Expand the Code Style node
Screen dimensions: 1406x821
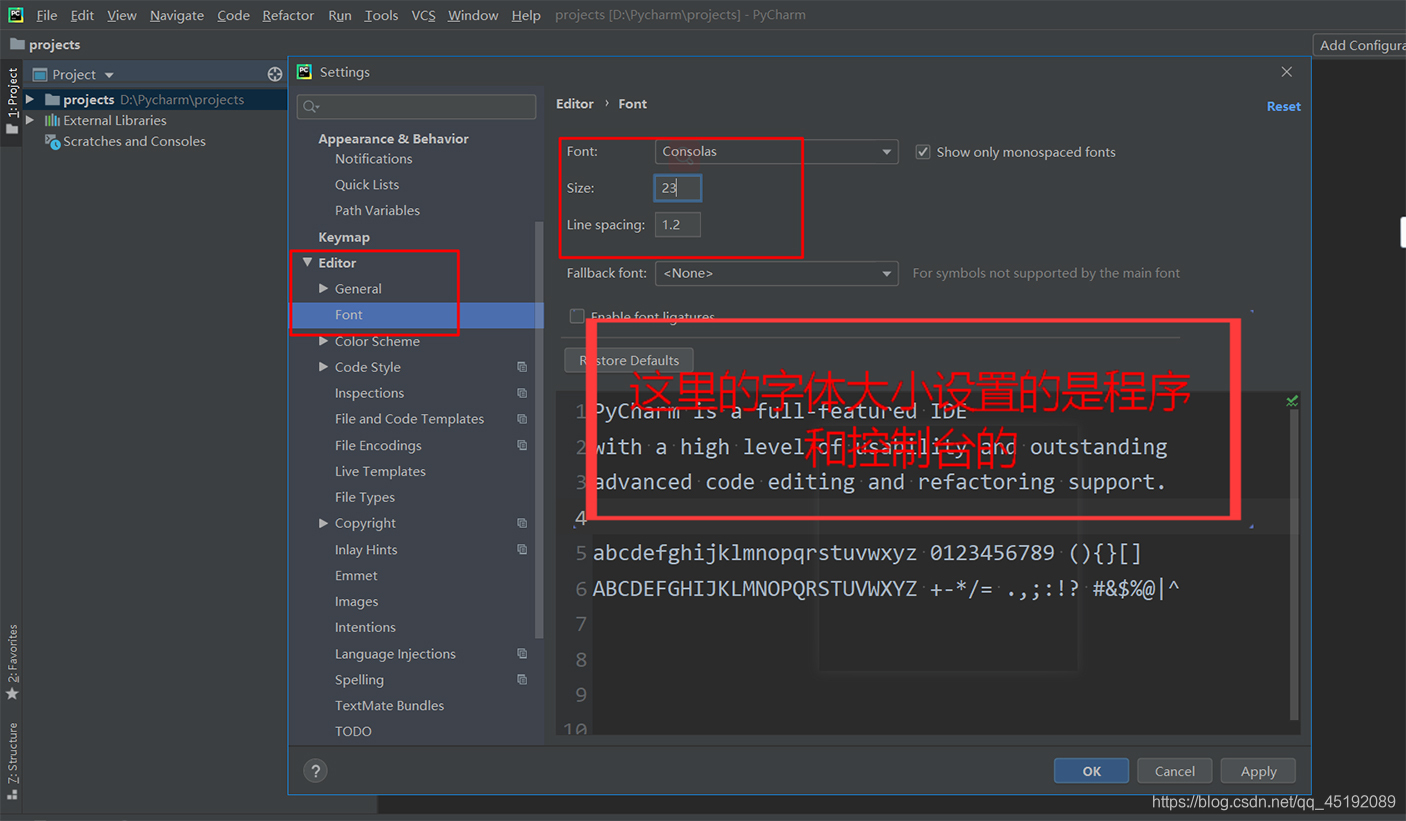click(x=323, y=367)
